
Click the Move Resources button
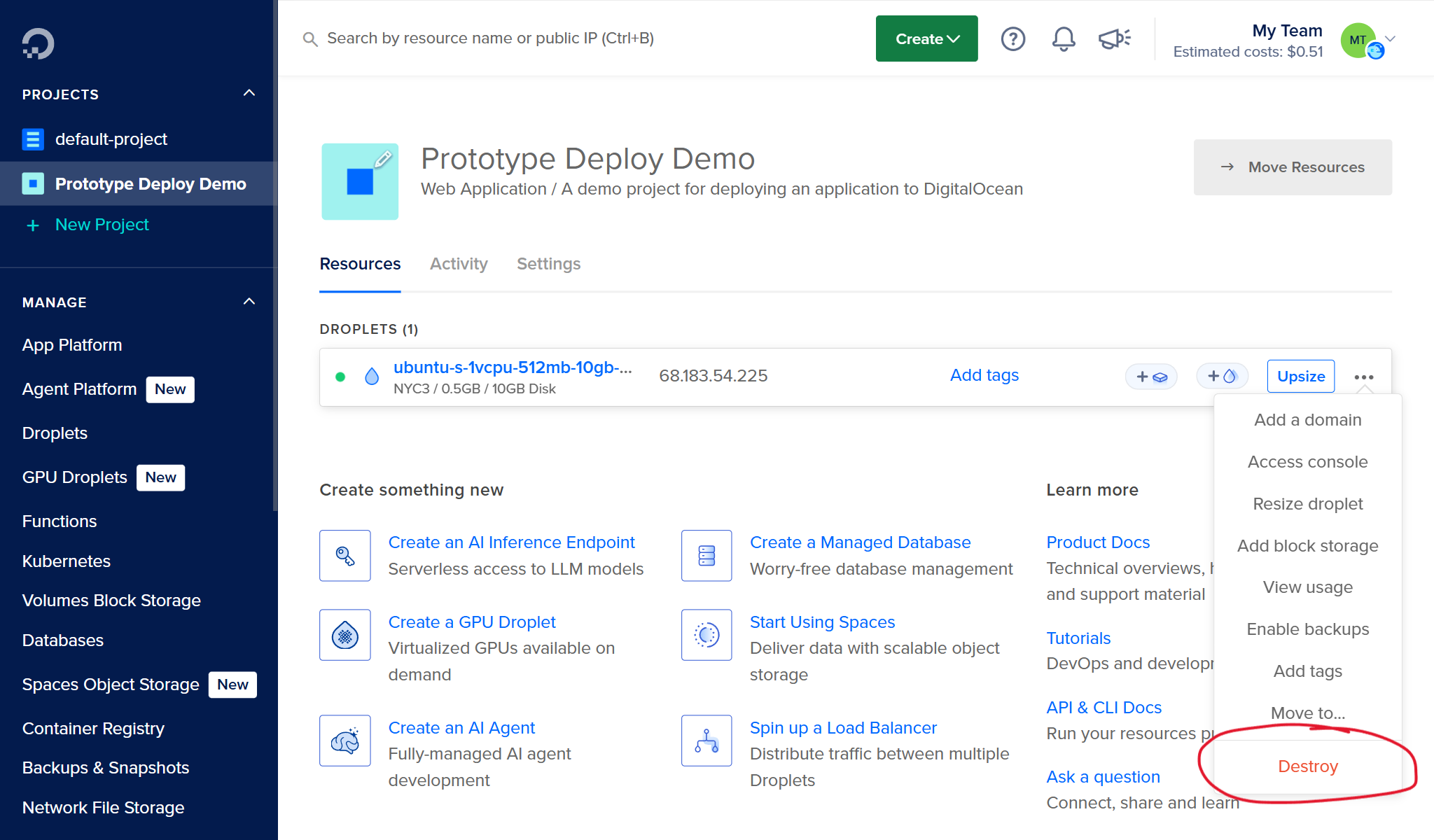(1293, 167)
